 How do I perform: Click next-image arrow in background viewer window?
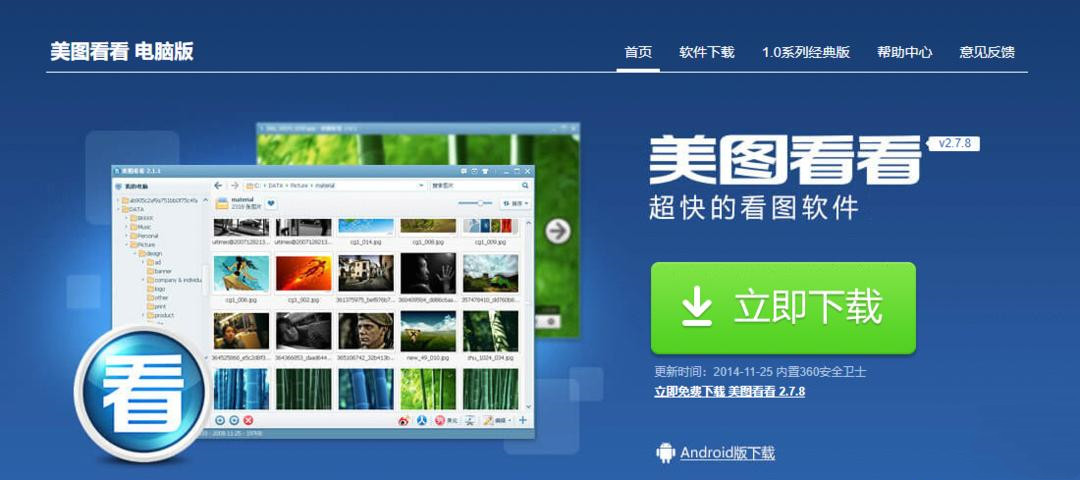click(x=558, y=231)
